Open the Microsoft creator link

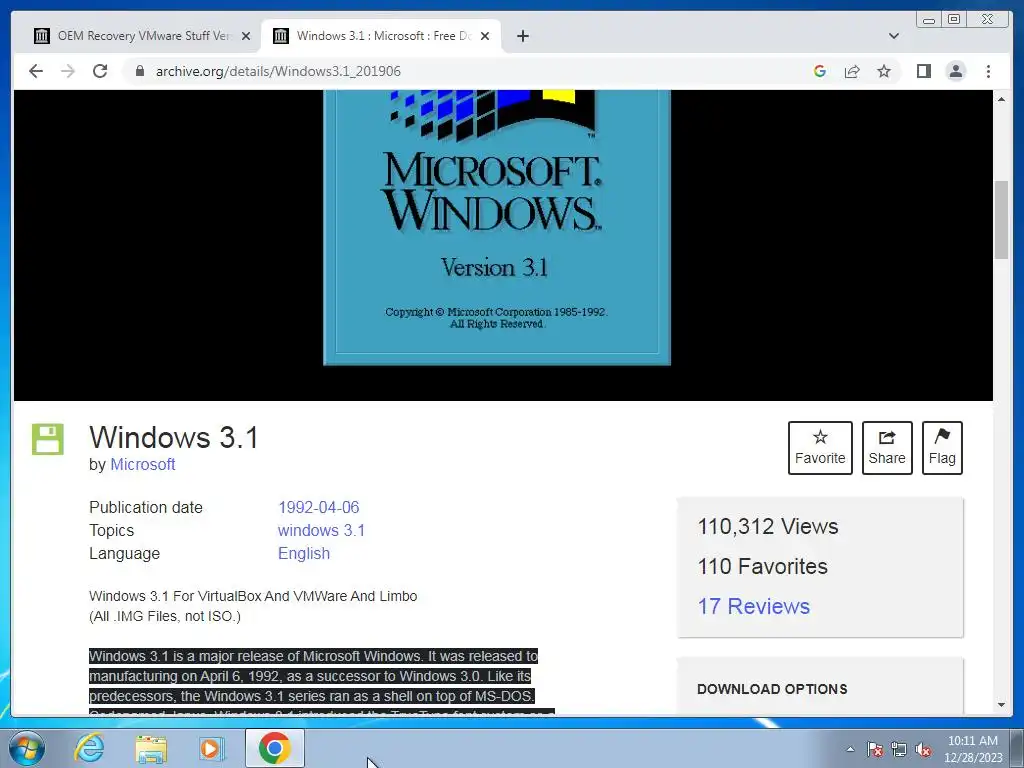pos(142,464)
